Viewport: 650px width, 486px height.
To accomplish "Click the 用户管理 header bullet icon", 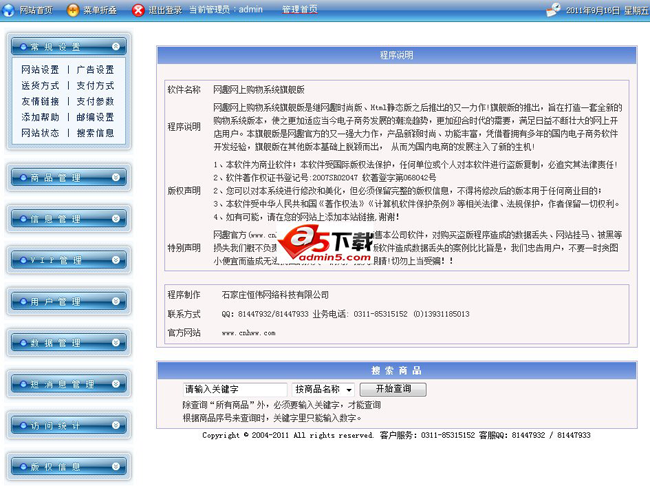I will pyautogui.click(x=23, y=301).
